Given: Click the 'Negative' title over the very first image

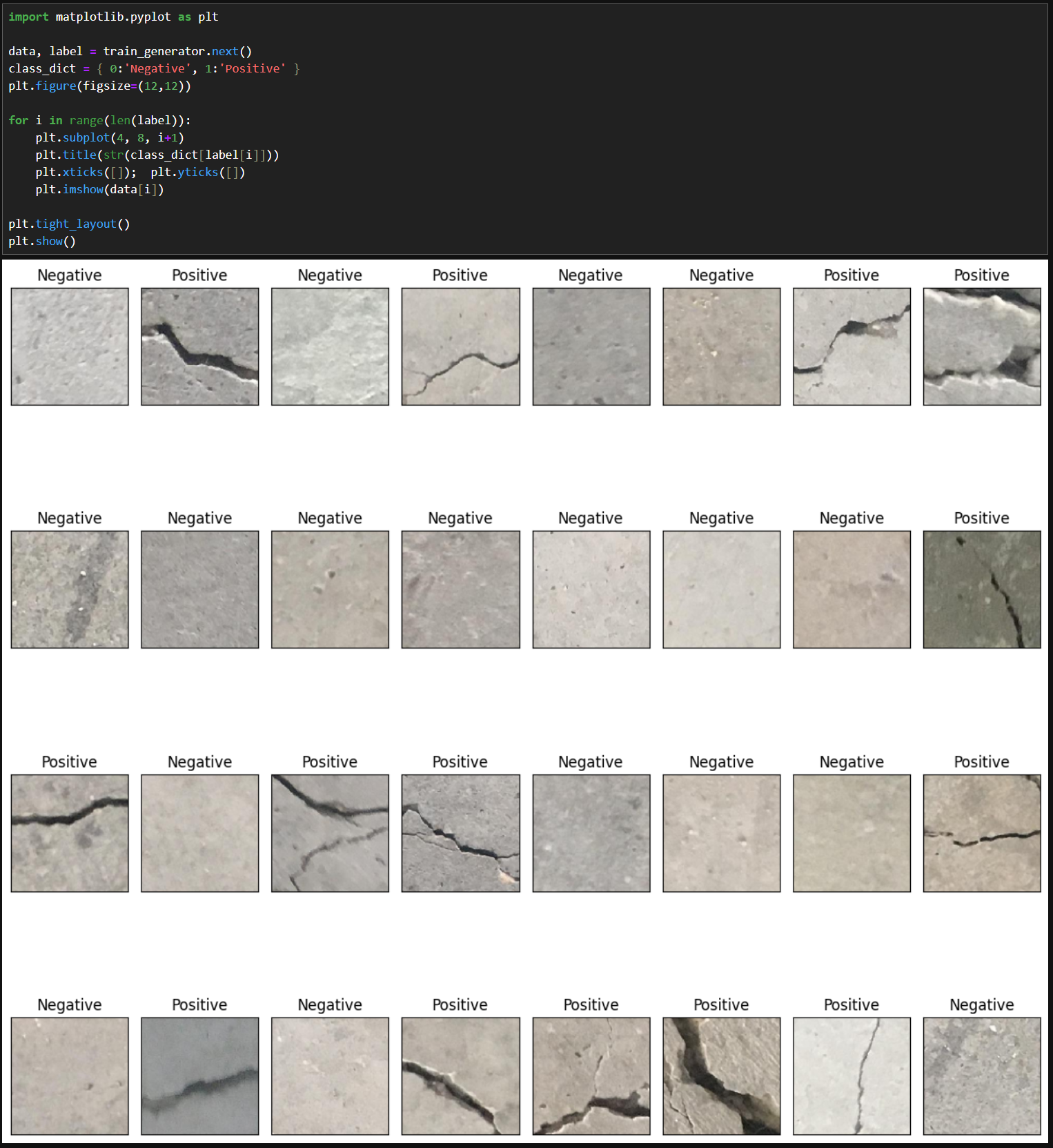Looking at the screenshot, I should pyautogui.click(x=70, y=275).
